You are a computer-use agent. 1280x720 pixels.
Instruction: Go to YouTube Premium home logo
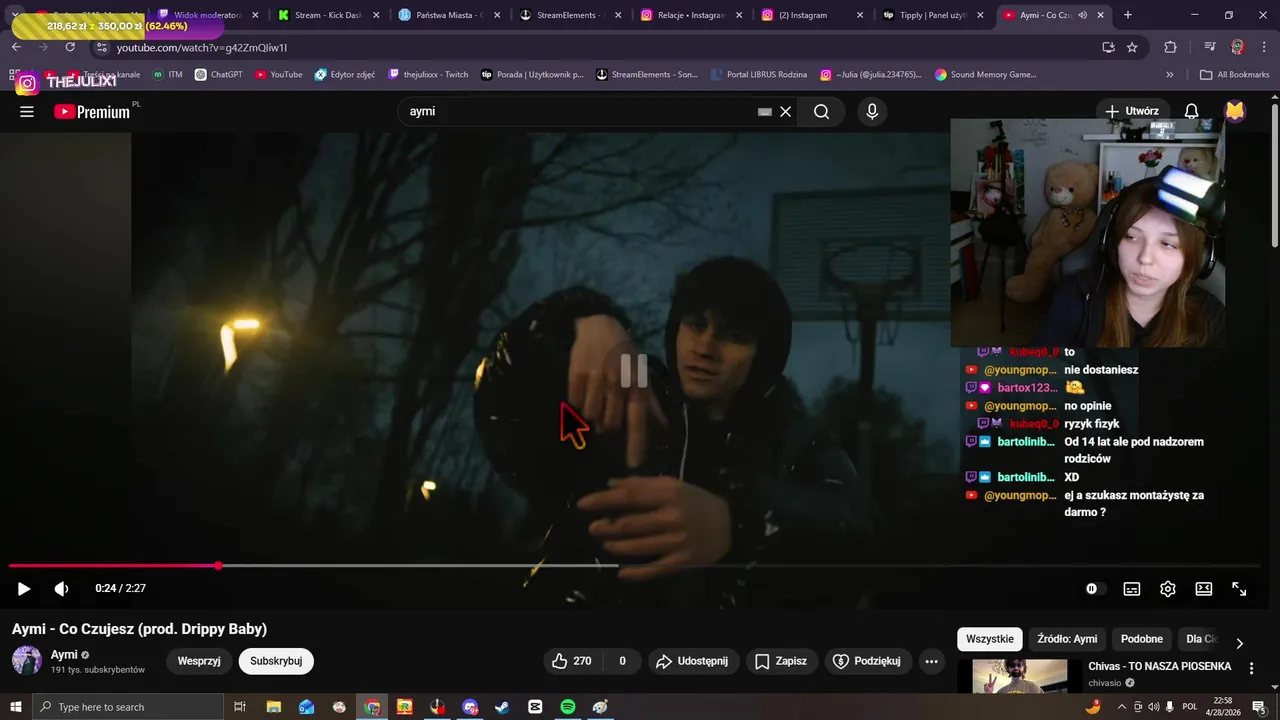click(92, 112)
